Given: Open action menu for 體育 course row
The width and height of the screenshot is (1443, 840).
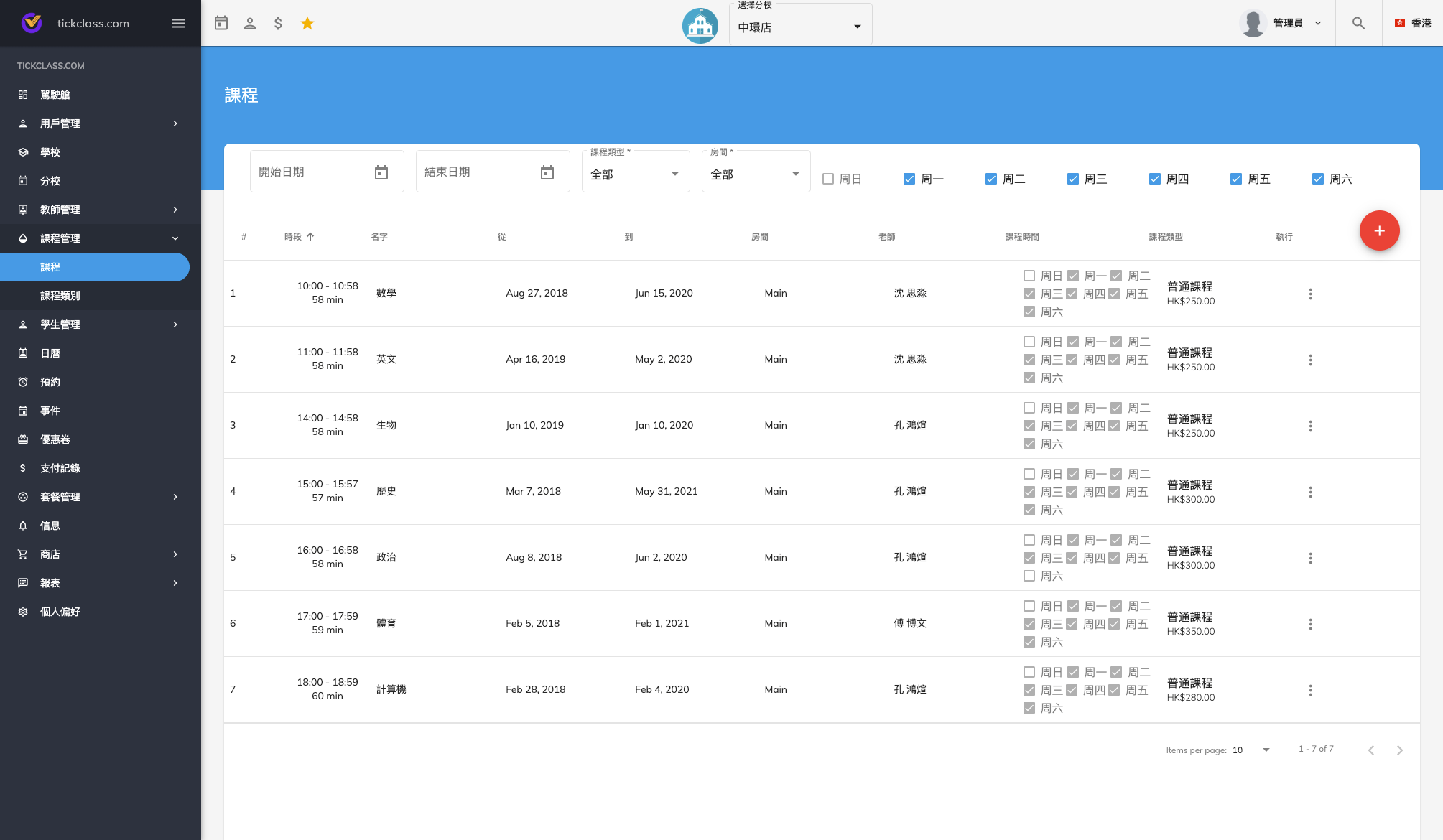Looking at the screenshot, I should point(1310,624).
